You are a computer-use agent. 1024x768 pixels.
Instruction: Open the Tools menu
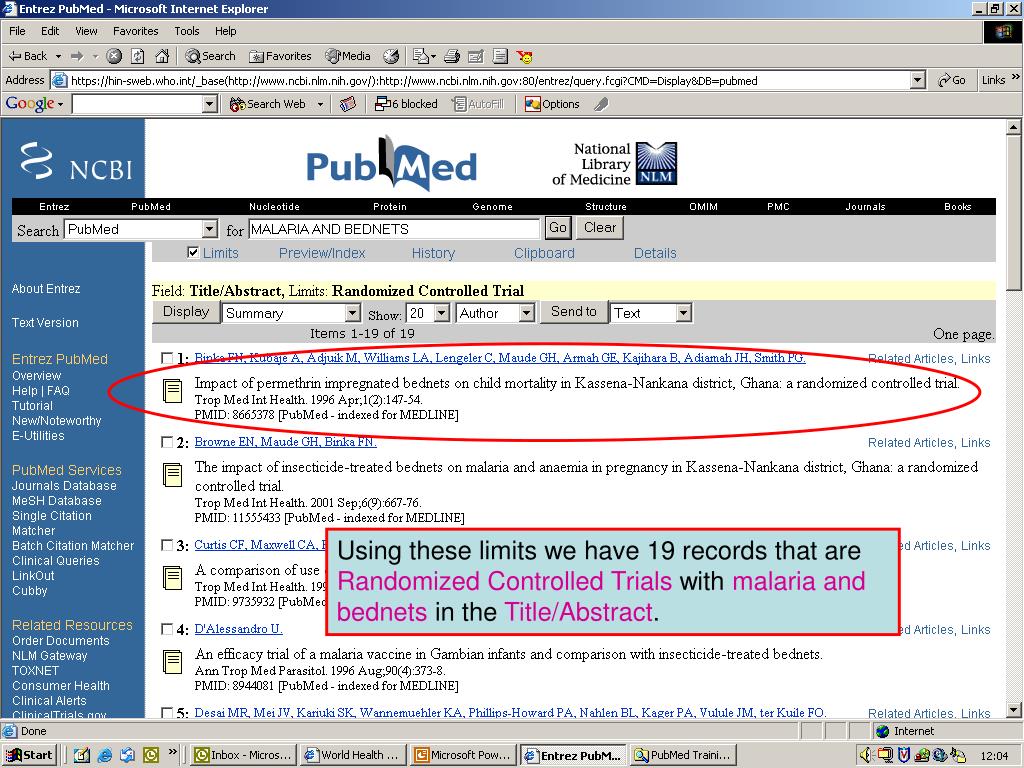(187, 31)
